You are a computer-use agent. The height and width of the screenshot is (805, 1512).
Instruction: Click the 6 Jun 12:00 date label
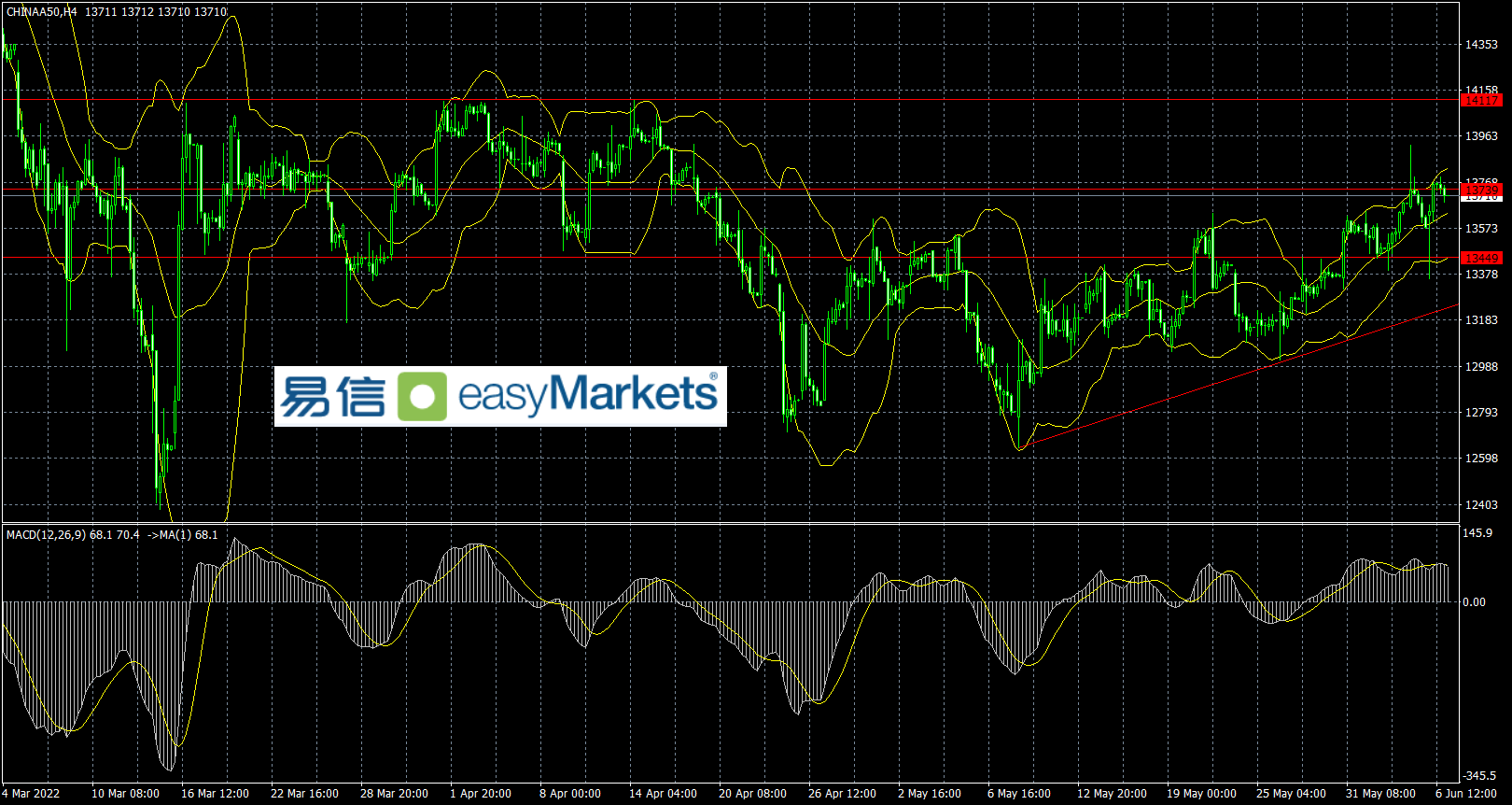click(x=1466, y=794)
